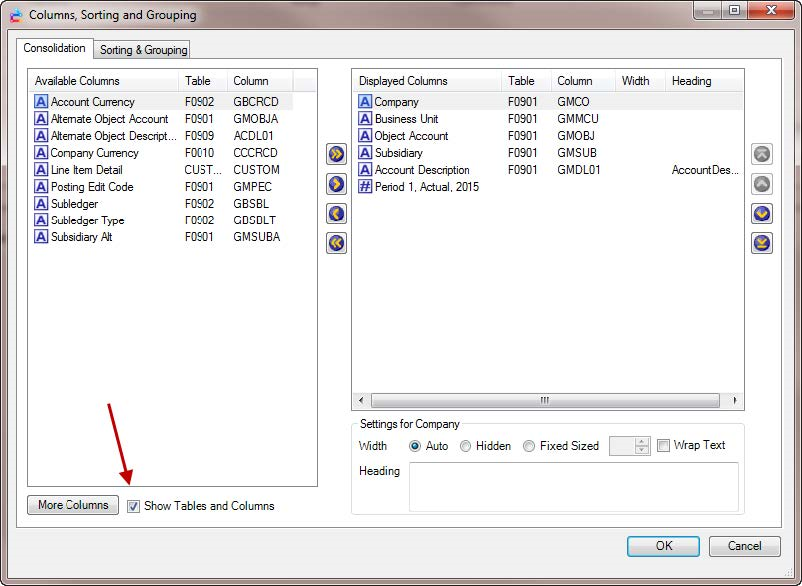Click the displayed columns horizontal scrollbar
This screenshot has height=586, width=802.
(546, 400)
